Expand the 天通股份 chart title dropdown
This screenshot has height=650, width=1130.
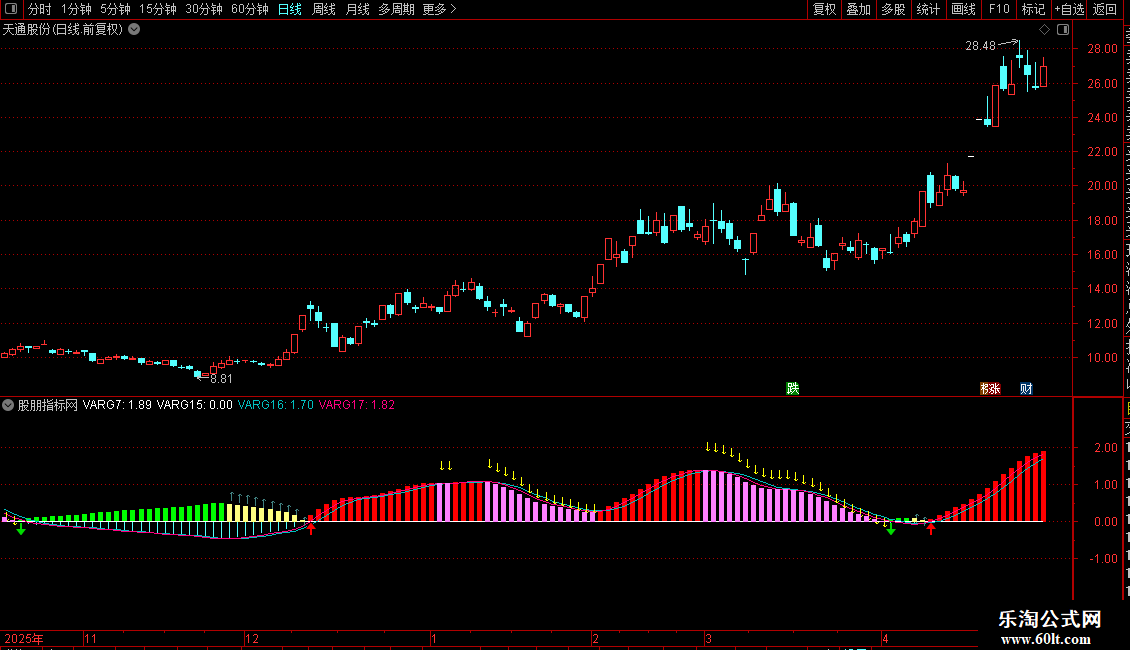click(x=134, y=30)
